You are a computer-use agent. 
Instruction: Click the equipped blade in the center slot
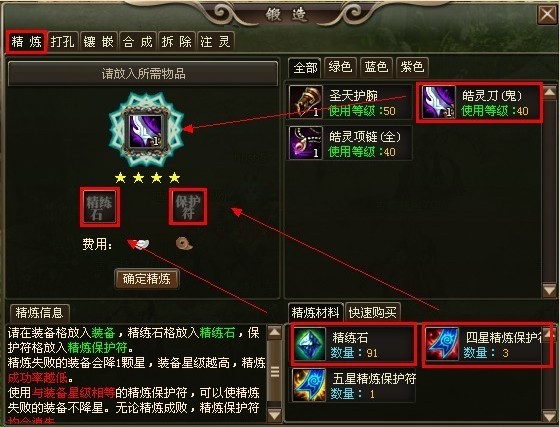click(146, 131)
